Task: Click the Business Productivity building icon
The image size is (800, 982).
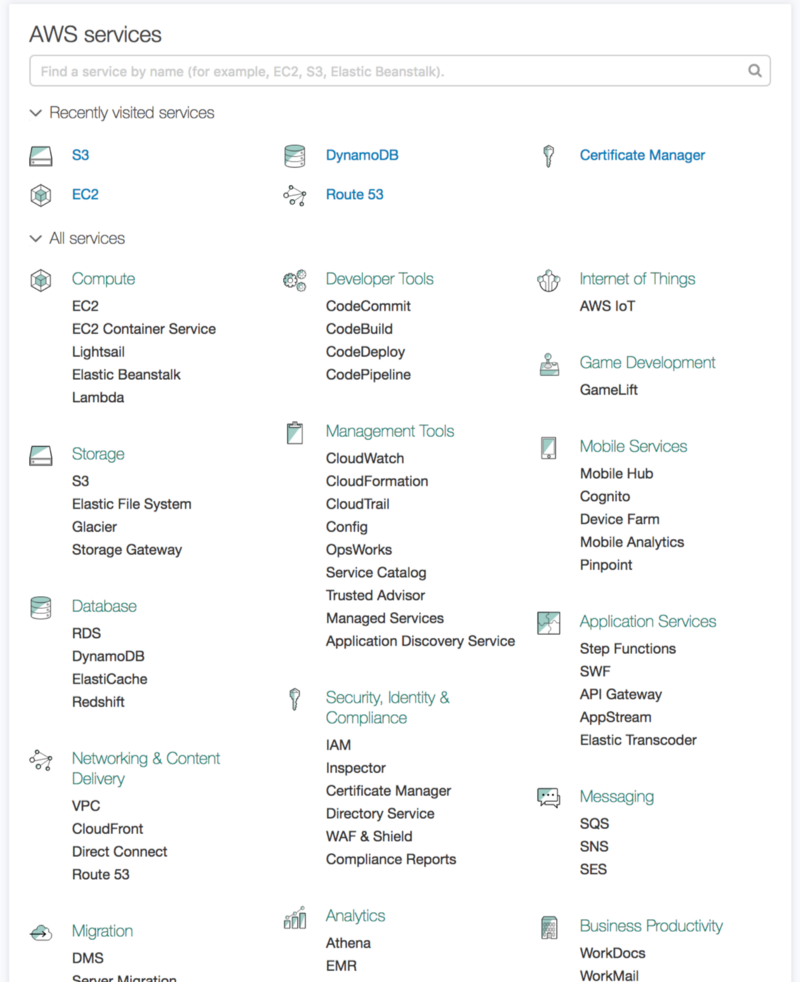Action: tap(549, 928)
